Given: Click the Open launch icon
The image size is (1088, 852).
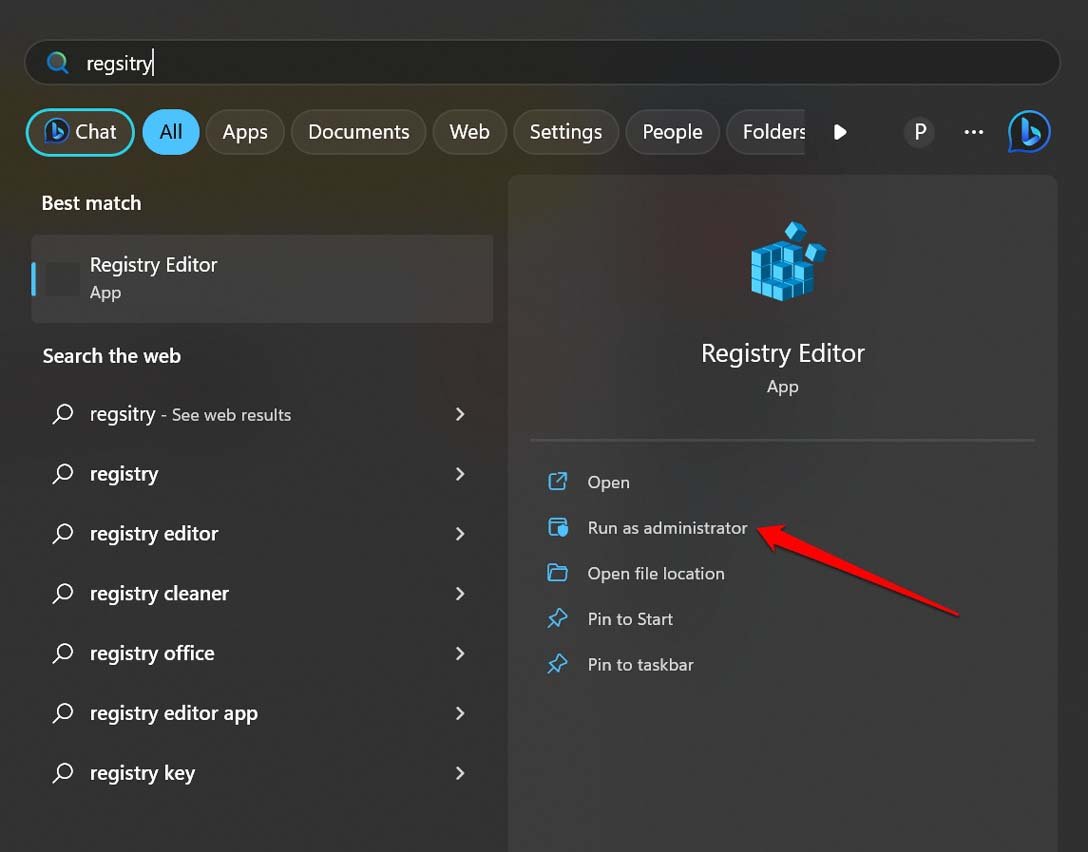Looking at the screenshot, I should coord(558,482).
